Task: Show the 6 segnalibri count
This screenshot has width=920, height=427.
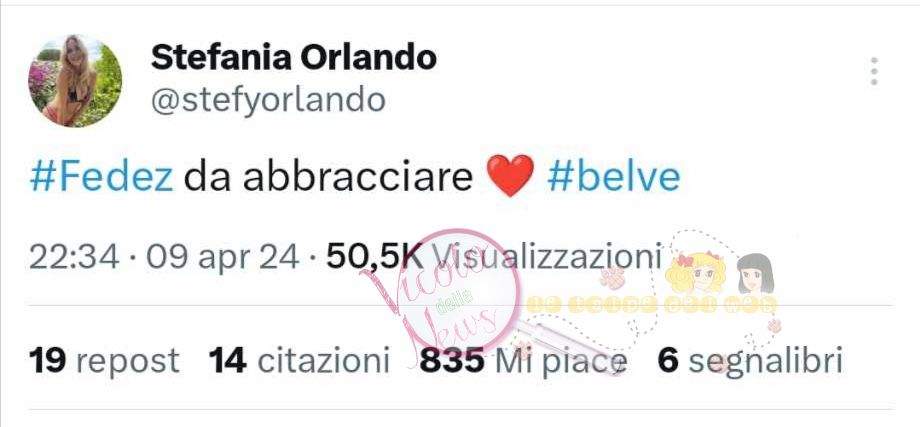Action: 750,360
